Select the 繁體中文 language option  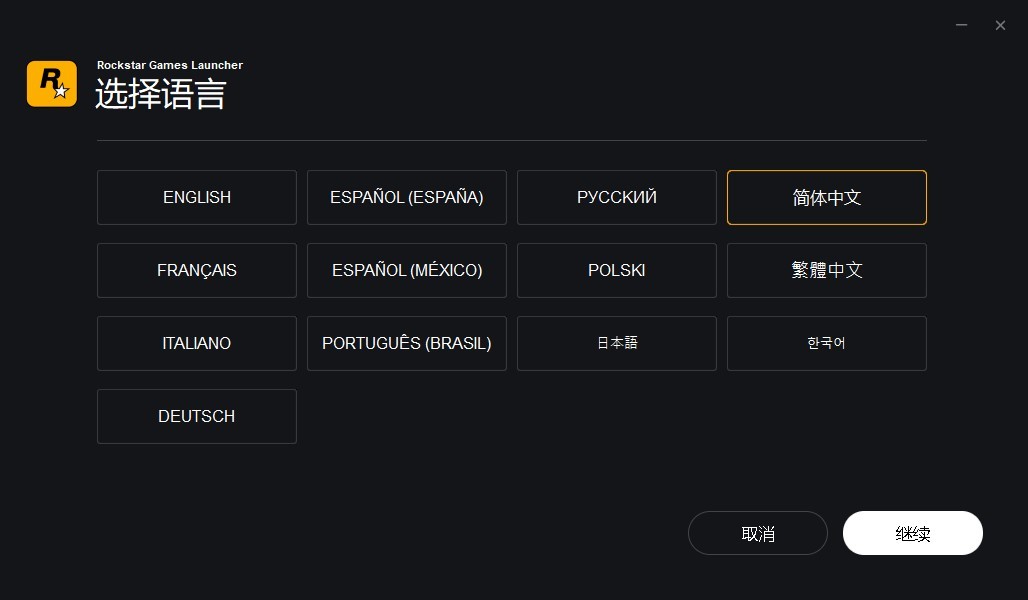click(826, 270)
